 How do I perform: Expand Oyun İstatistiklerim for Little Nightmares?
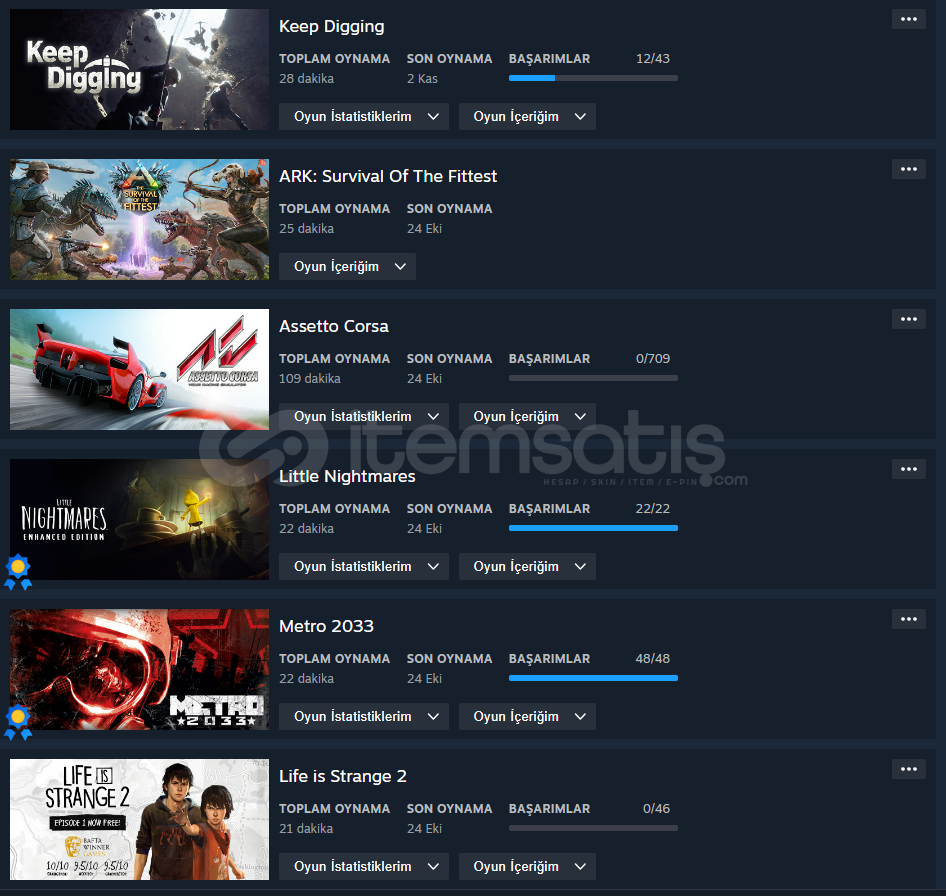[364, 567]
